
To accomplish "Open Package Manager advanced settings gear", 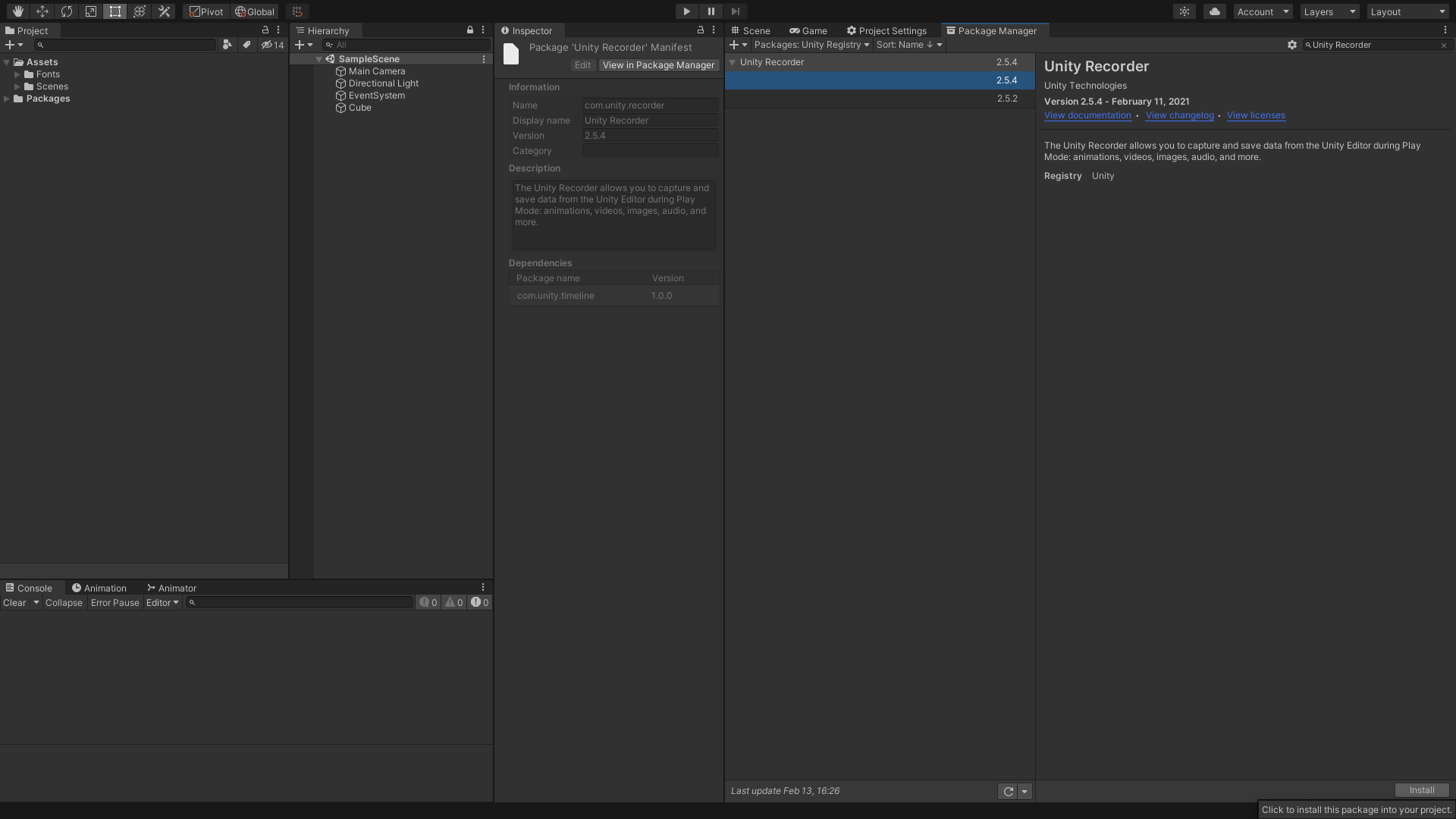I will pos(1292,45).
